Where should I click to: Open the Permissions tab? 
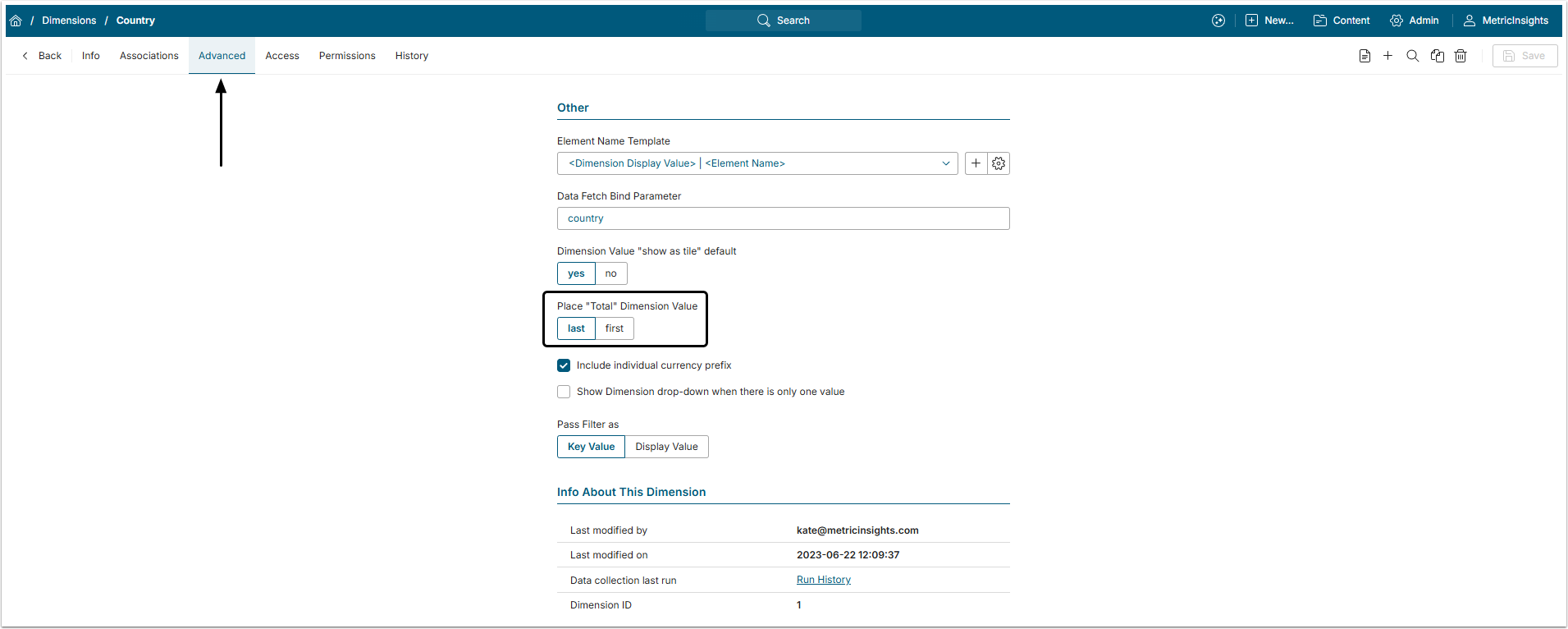click(x=347, y=56)
